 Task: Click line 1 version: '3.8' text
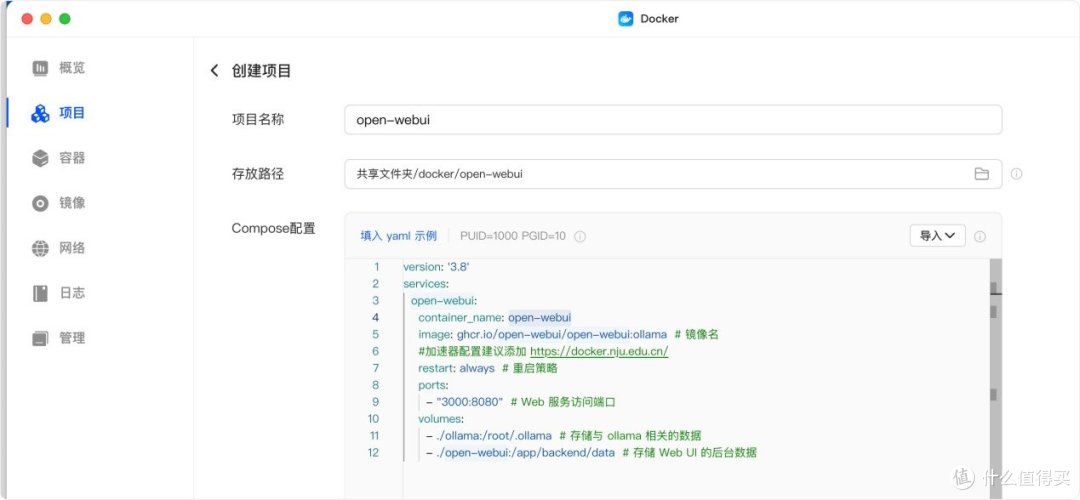pyautogui.click(x=436, y=267)
